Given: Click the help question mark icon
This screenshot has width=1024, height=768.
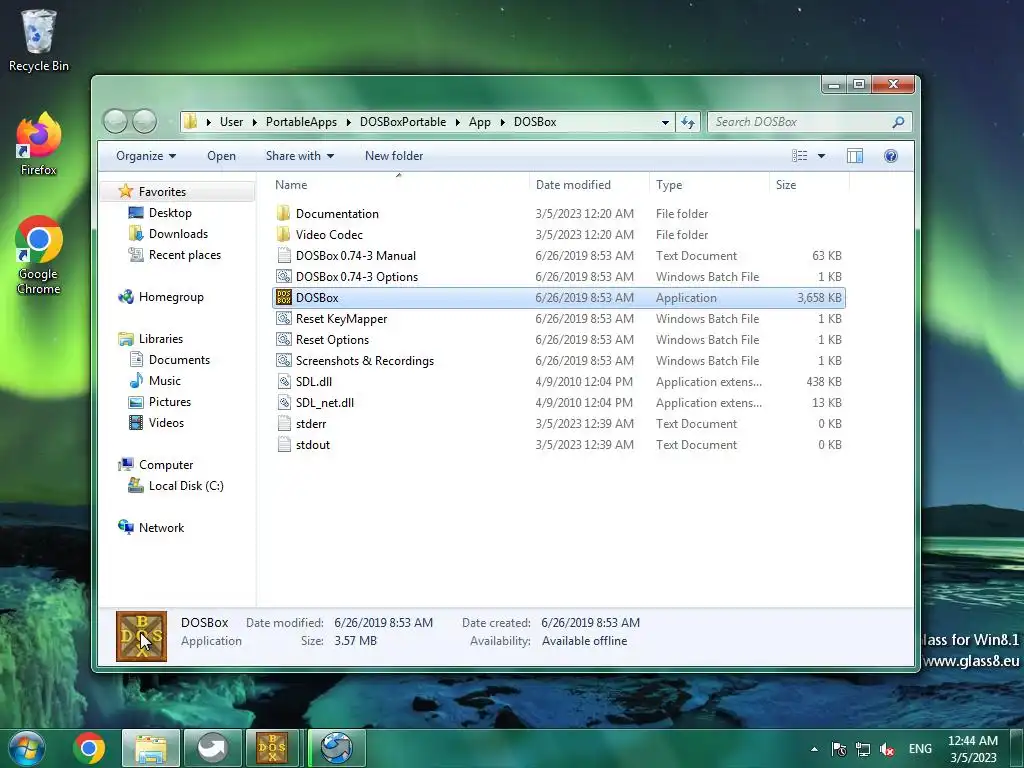Looking at the screenshot, I should coord(891,156).
